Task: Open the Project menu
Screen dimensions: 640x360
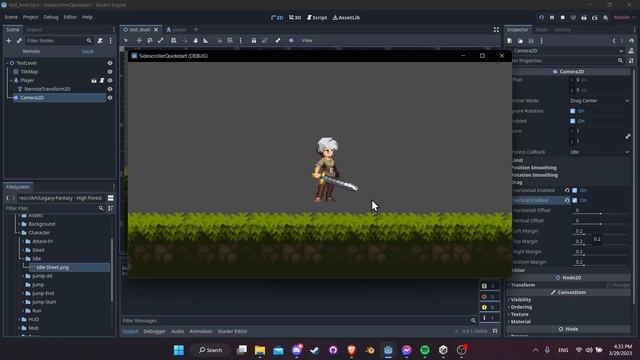Action: click(30, 17)
